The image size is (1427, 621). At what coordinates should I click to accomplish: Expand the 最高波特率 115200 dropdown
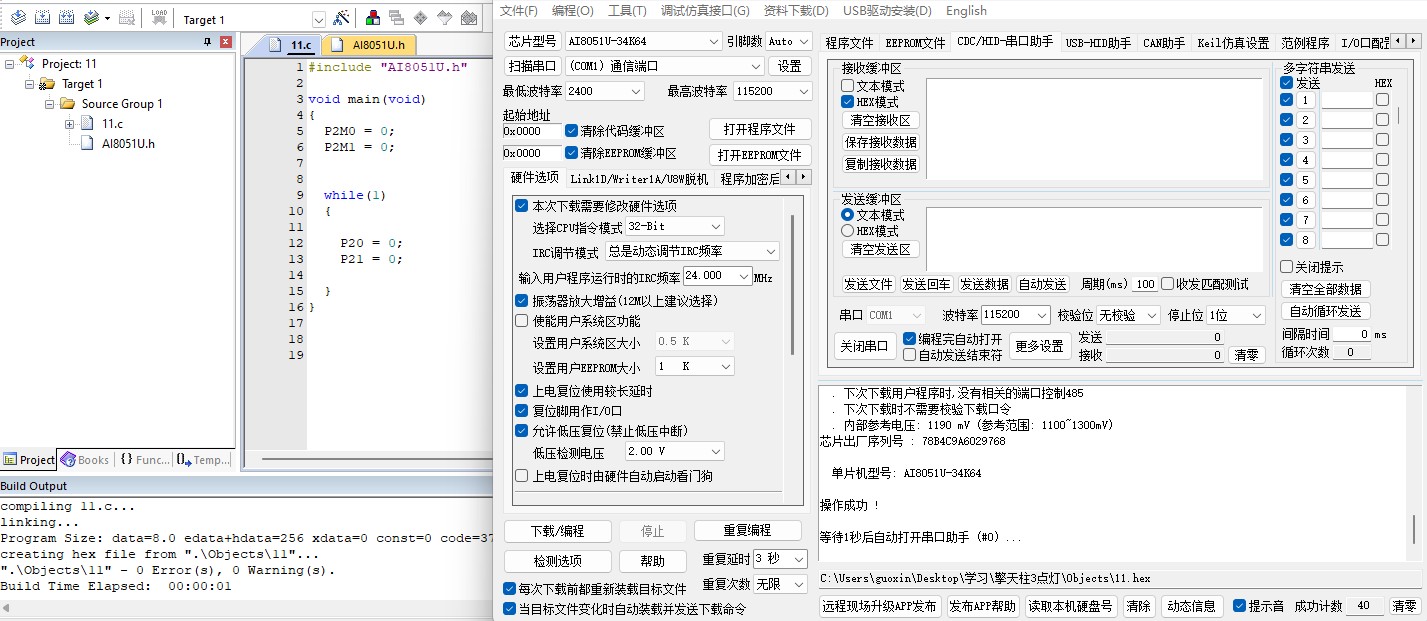click(x=803, y=91)
